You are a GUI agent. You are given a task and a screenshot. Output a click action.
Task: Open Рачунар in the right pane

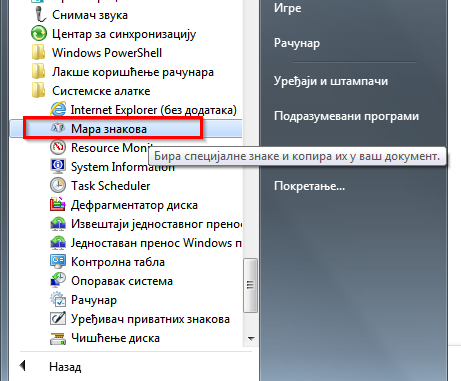point(297,43)
